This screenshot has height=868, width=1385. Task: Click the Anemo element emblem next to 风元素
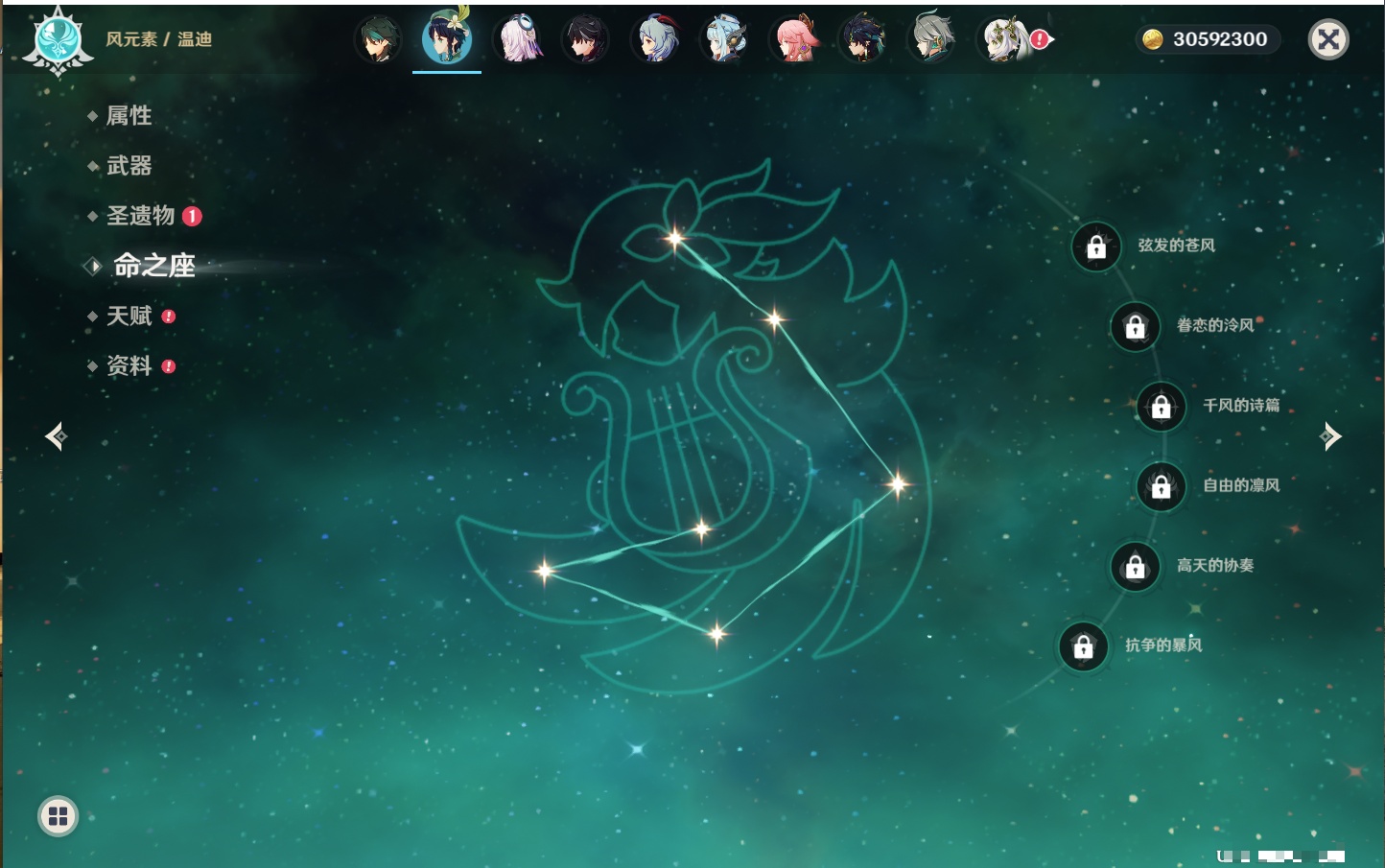coord(58,40)
